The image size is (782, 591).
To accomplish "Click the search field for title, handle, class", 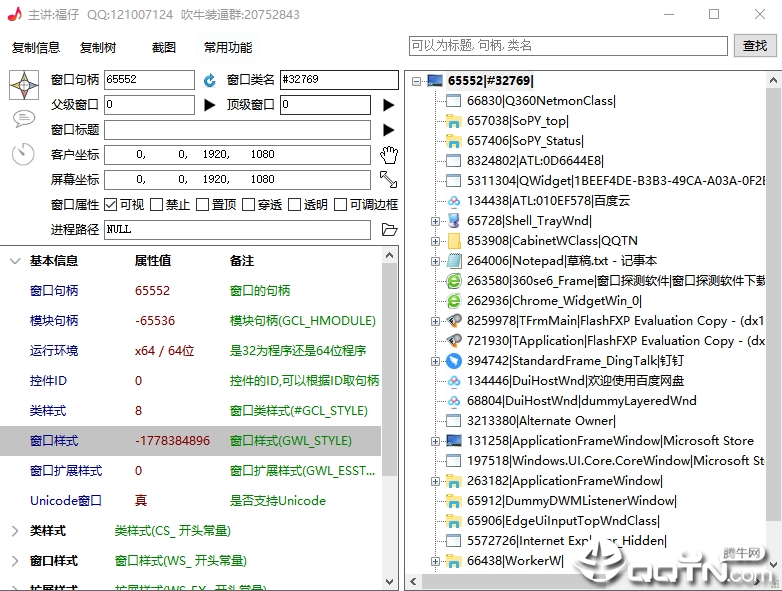I will (568, 46).
